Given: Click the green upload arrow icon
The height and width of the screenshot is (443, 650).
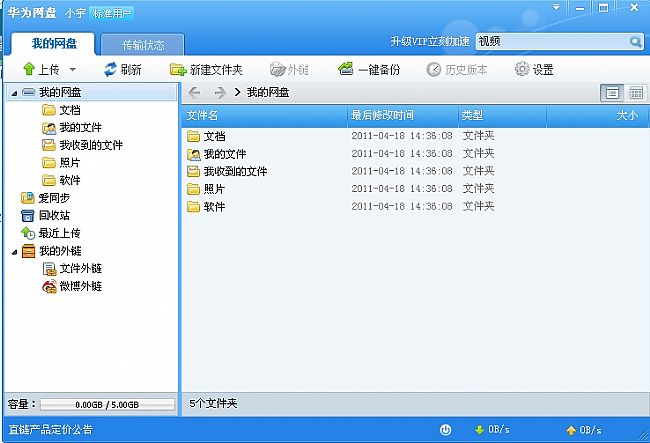Looking at the screenshot, I should 29,69.
